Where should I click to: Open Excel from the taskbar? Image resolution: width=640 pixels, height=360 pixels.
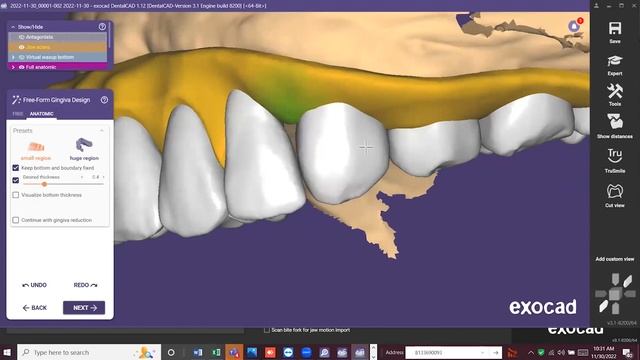(x=216, y=352)
